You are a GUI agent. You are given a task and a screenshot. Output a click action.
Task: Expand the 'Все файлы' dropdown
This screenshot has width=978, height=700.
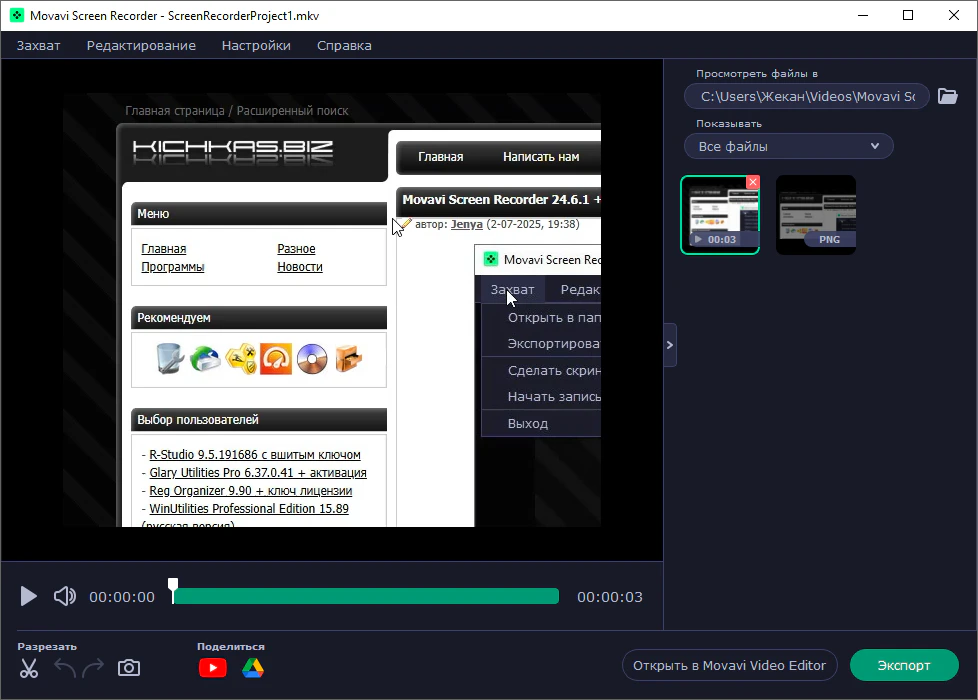pyautogui.click(x=788, y=146)
